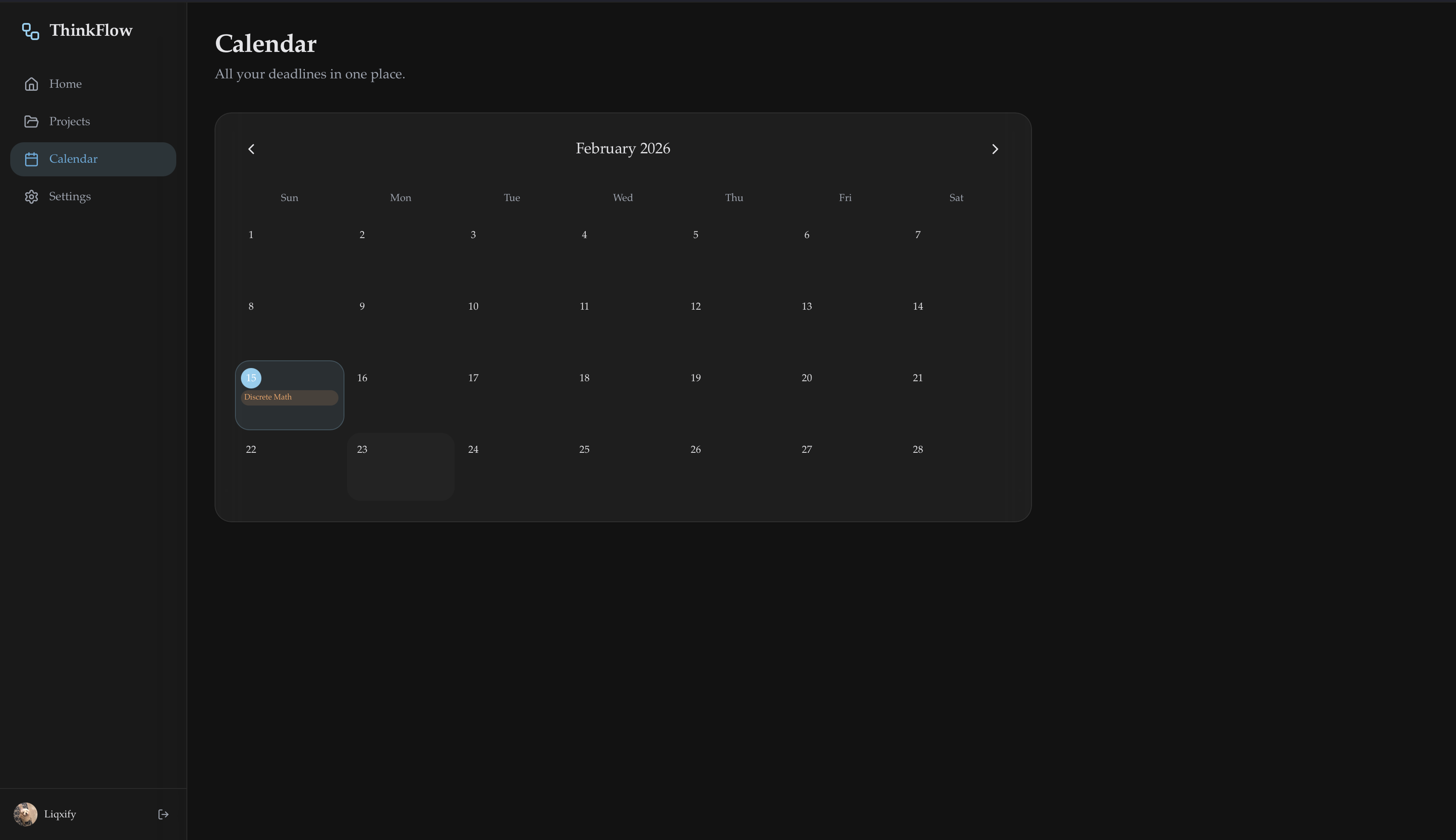Select the highlighted date 15
This screenshot has height=840, width=1456.
pyautogui.click(x=251, y=378)
